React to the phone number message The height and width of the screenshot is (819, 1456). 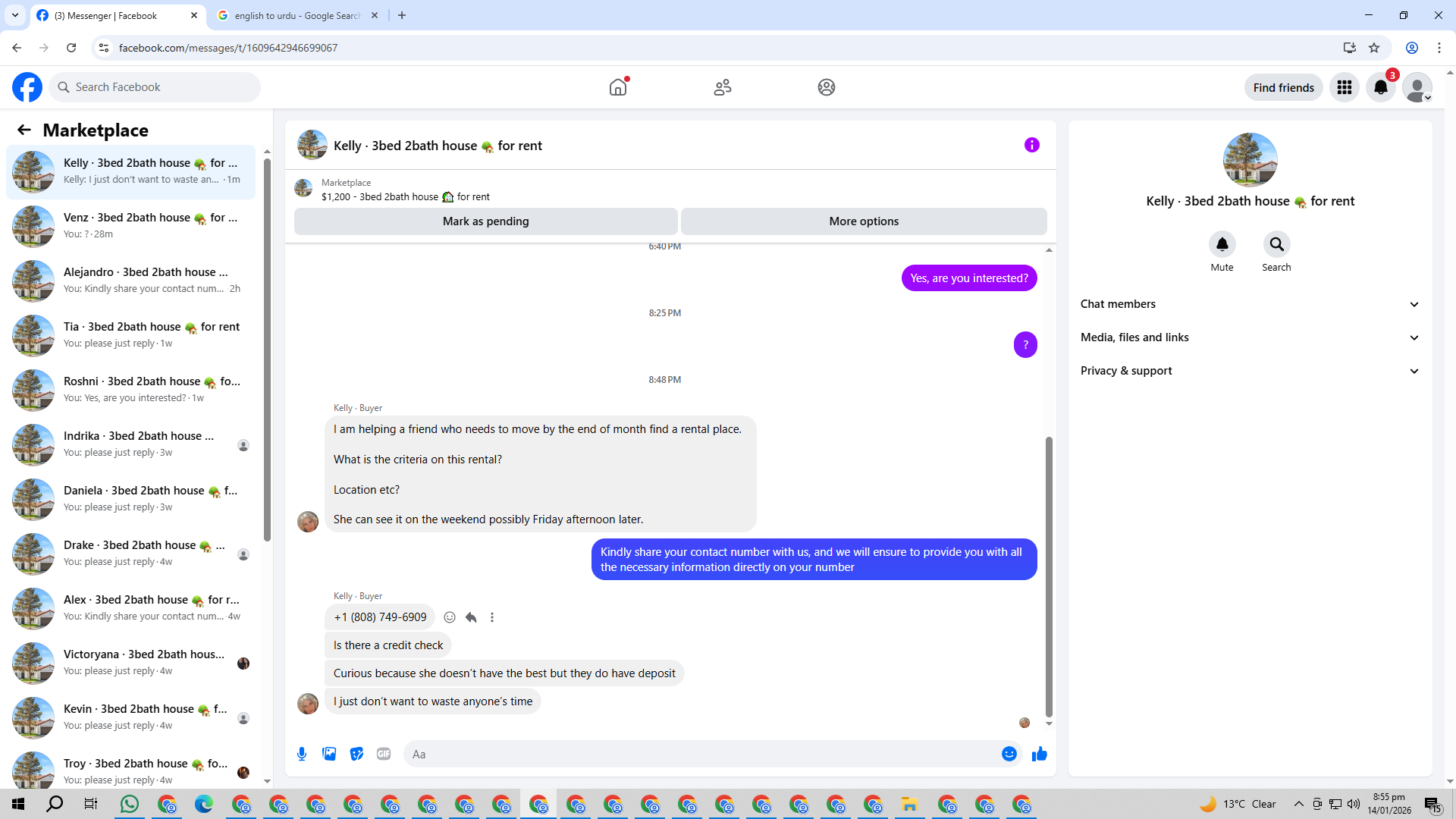[450, 617]
